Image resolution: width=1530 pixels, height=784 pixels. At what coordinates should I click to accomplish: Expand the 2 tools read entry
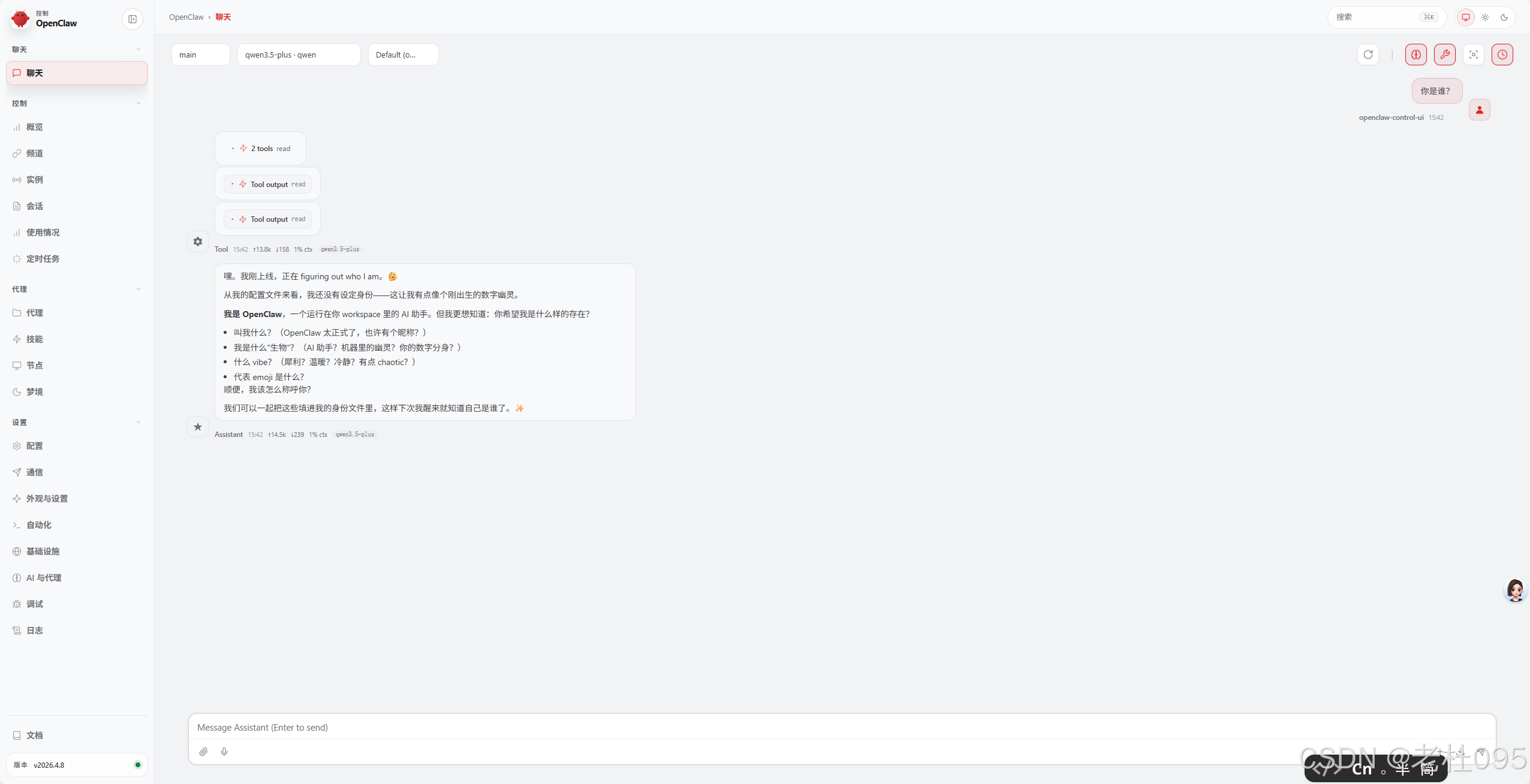tap(261, 149)
